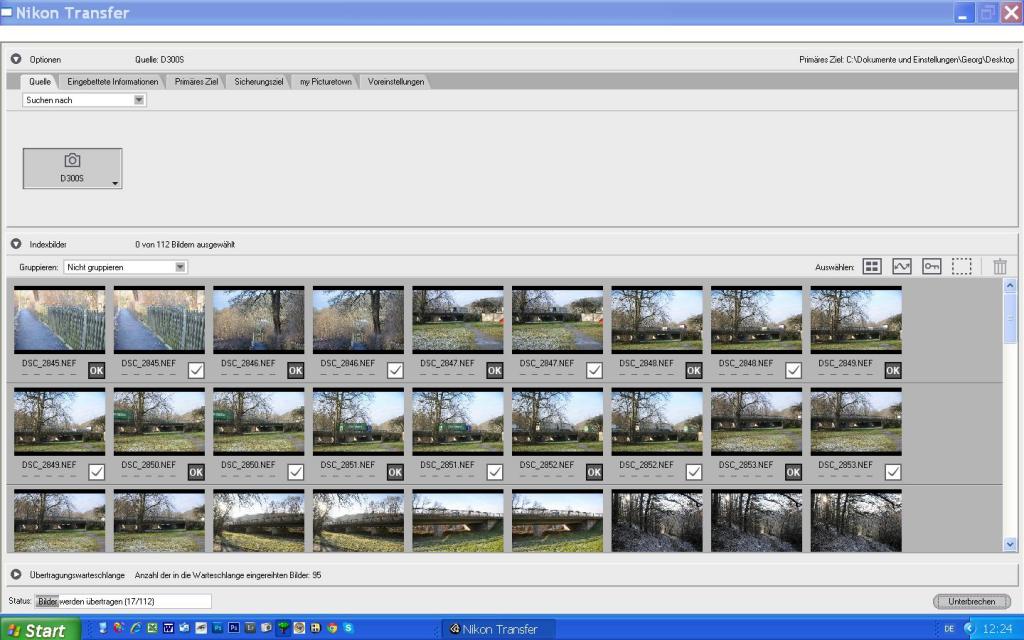The width and height of the screenshot is (1024, 640).
Task: Collapse the Optionen panel
Action: click(16, 59)
